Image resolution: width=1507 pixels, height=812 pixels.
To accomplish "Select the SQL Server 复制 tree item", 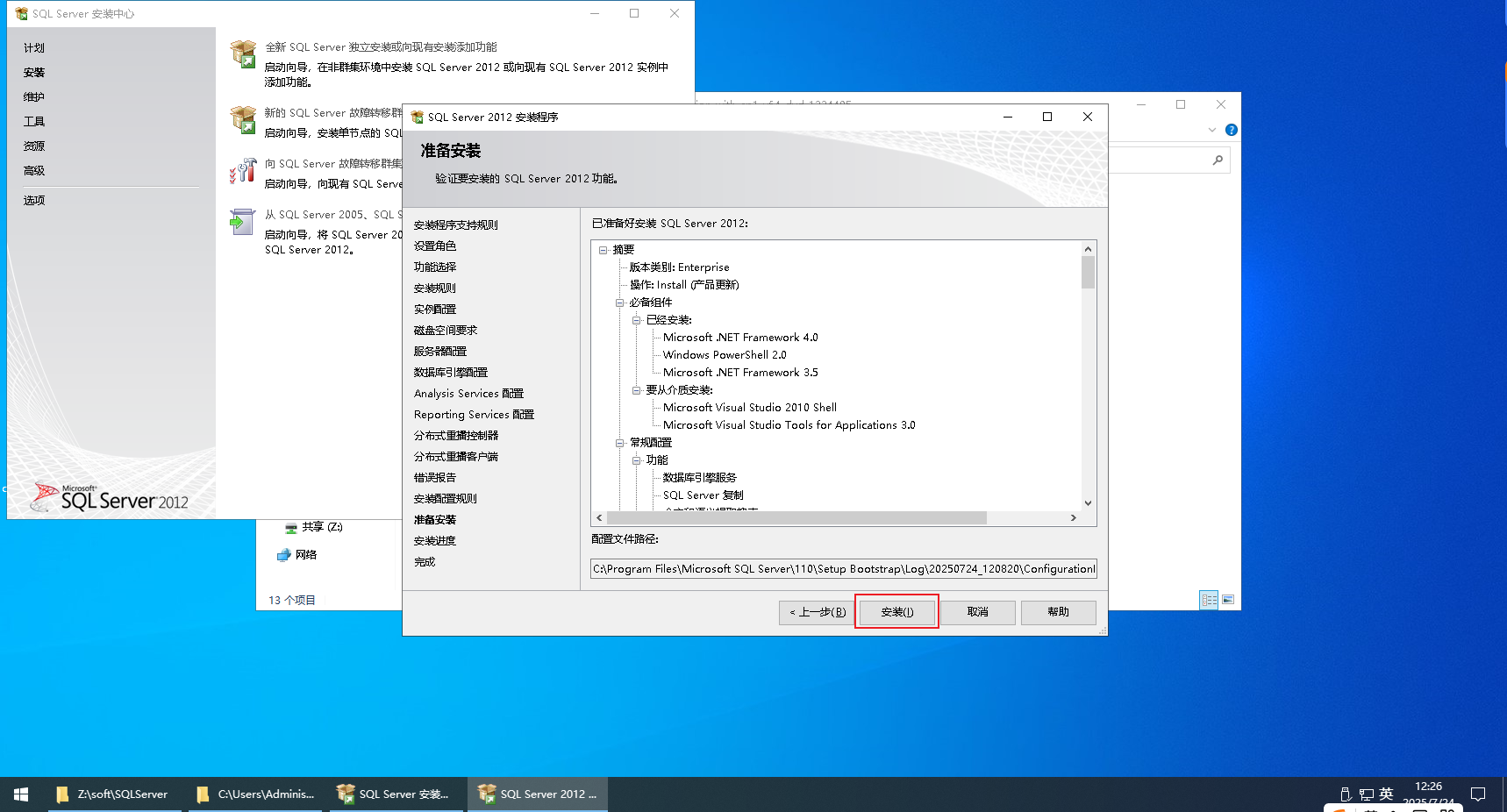I will pos(704,495).
